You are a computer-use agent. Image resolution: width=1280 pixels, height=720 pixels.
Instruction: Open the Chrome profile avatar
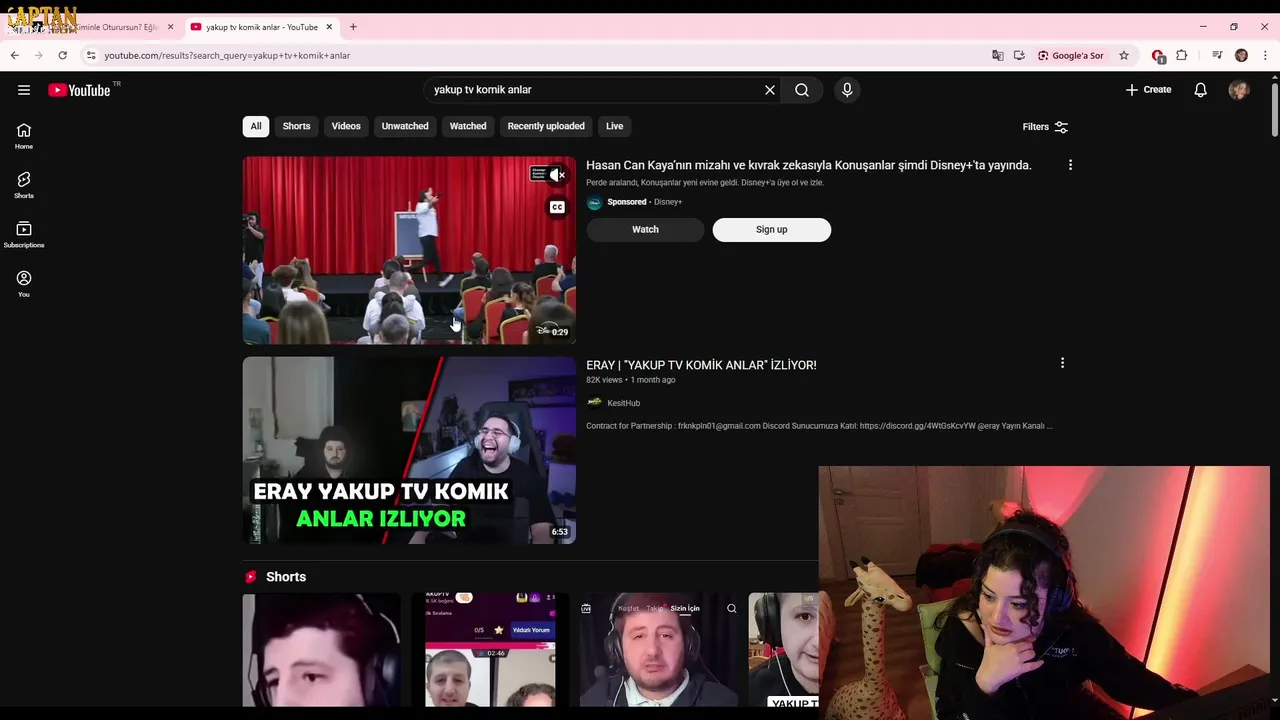1242,55
